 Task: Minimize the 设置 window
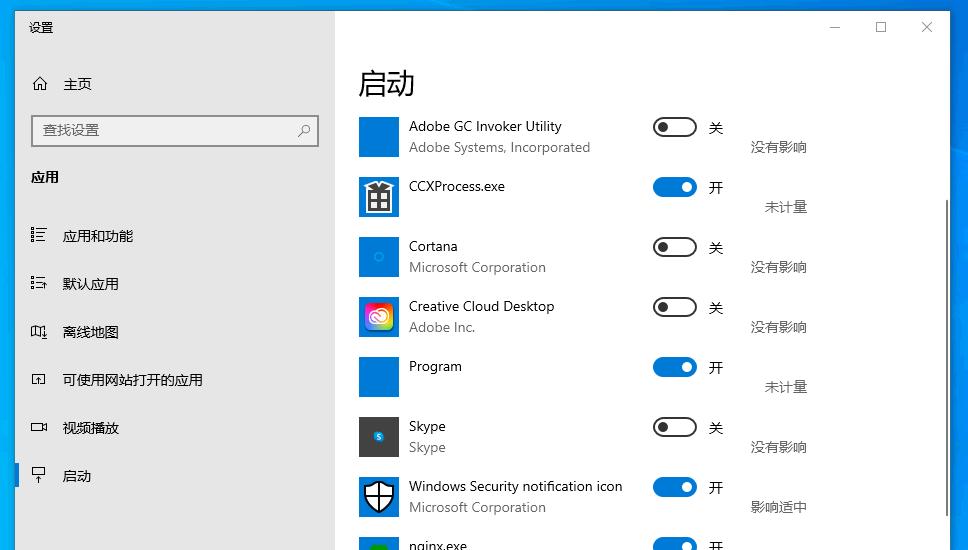(835, 27)
